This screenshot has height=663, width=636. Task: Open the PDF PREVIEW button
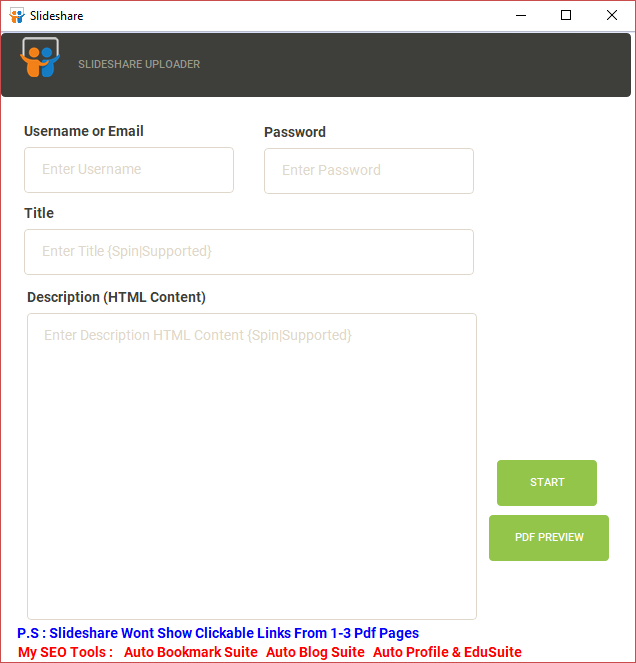[549, 538]
